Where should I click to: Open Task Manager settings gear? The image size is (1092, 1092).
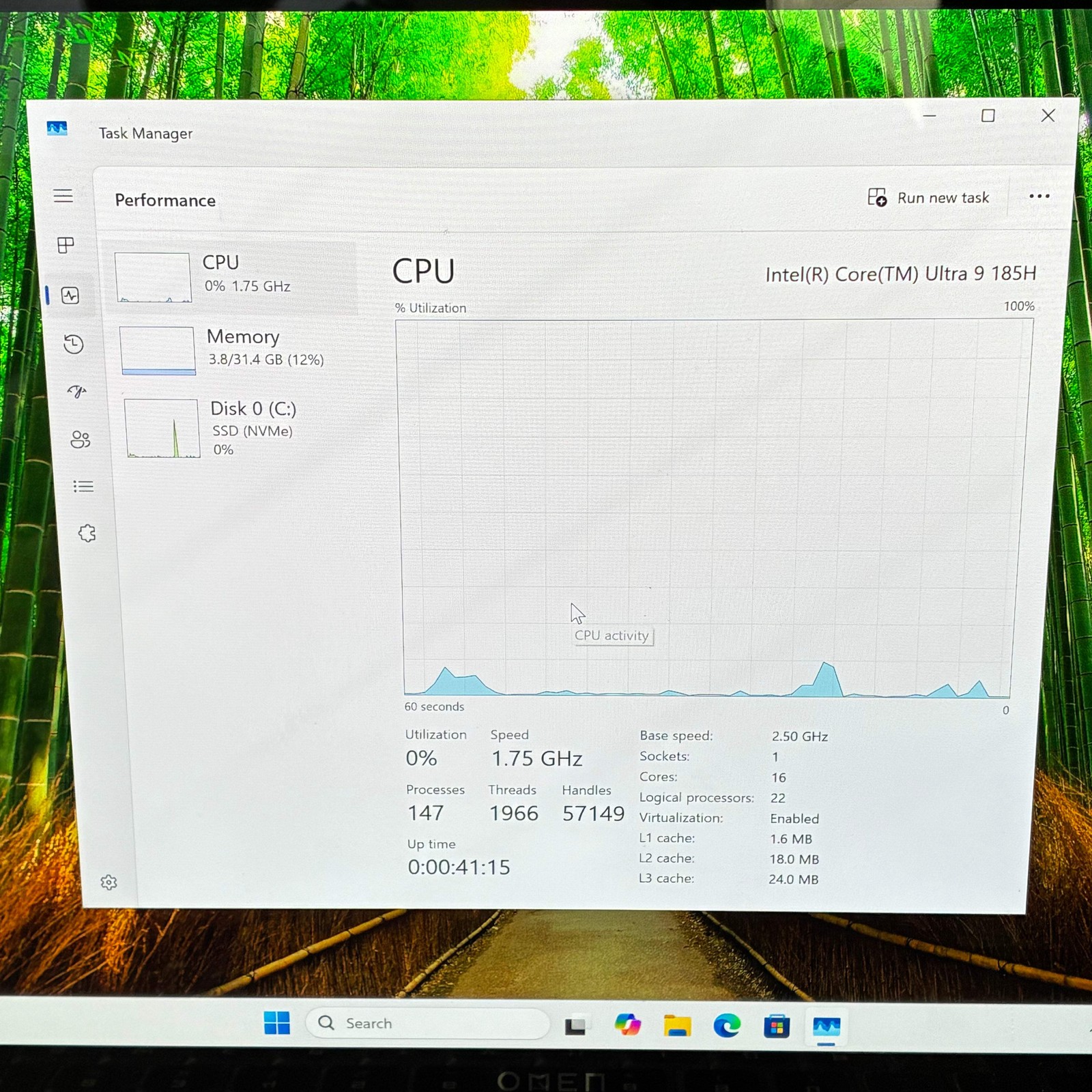pyautogui.click(x=109, y=882)
